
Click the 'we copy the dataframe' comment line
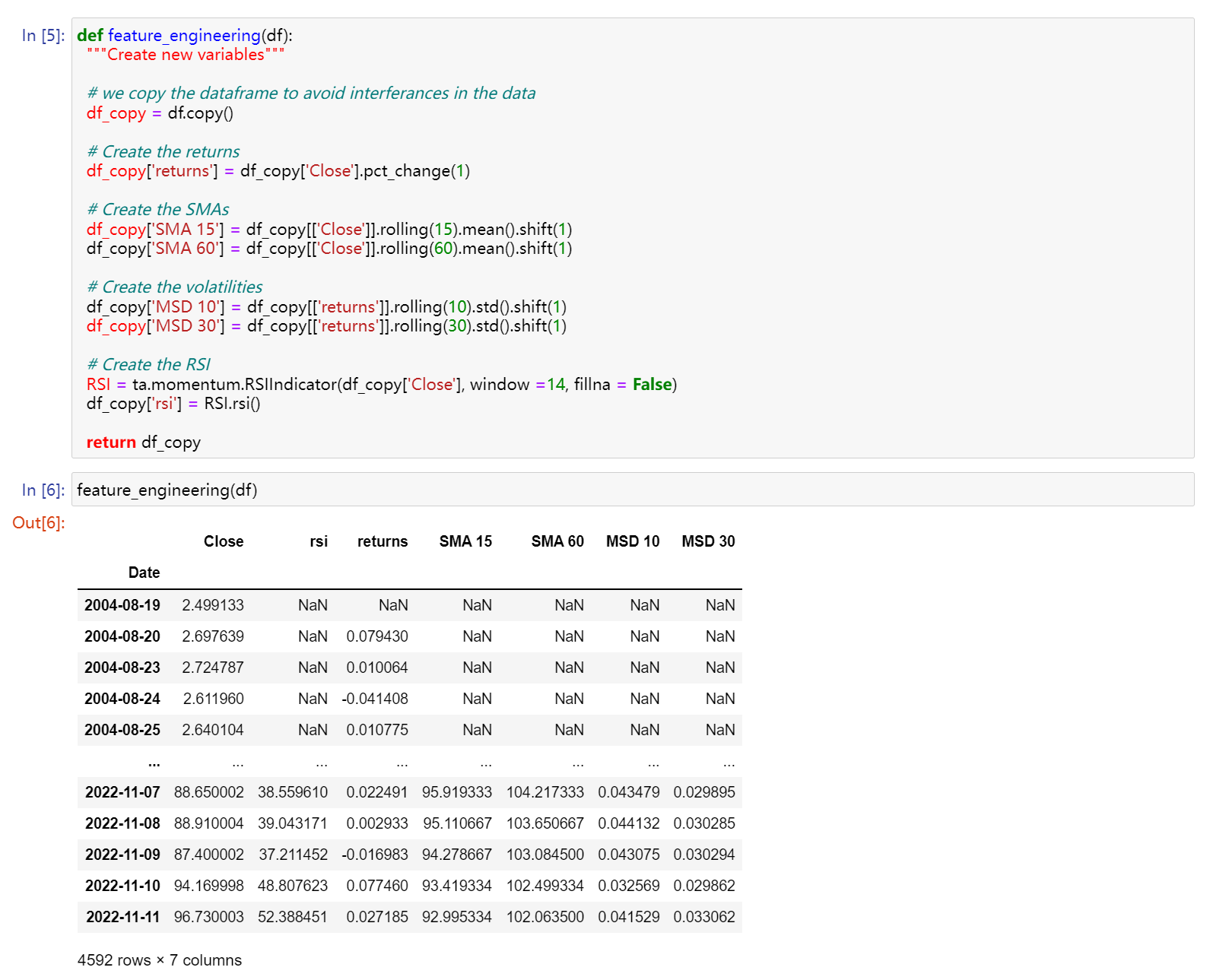(311, 94)
